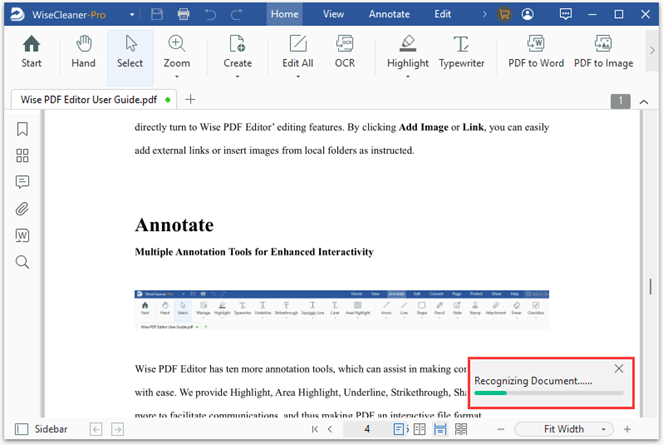Switch to the Home tab
663x445 pixels.
(285, 14)
